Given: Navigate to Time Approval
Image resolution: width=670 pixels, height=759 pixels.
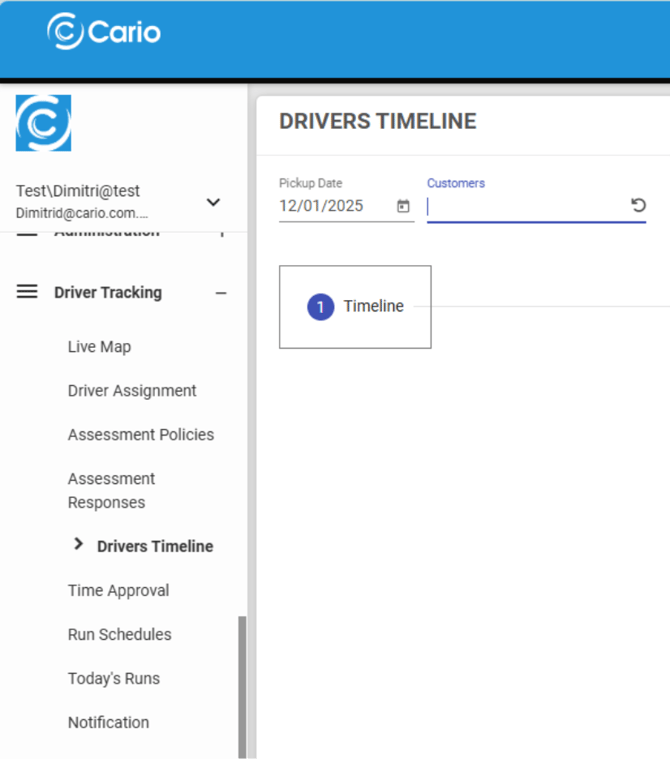Looking at the screenshot, I should (118, 591).
